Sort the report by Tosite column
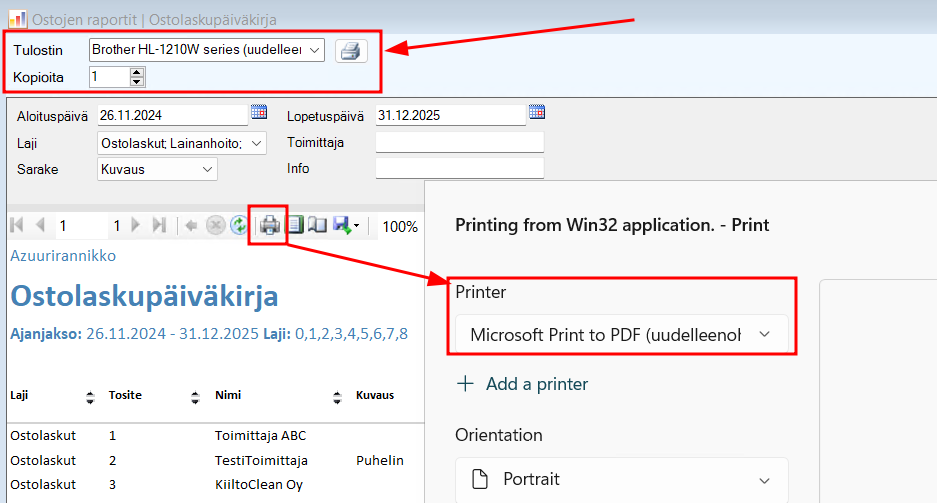 (195, 397)
